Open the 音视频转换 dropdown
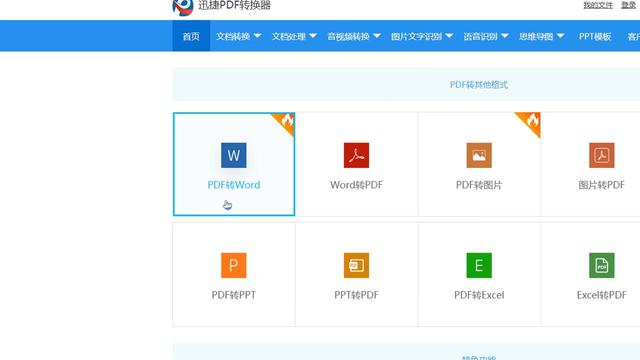640x360 pixels. [x=354, y=36]
